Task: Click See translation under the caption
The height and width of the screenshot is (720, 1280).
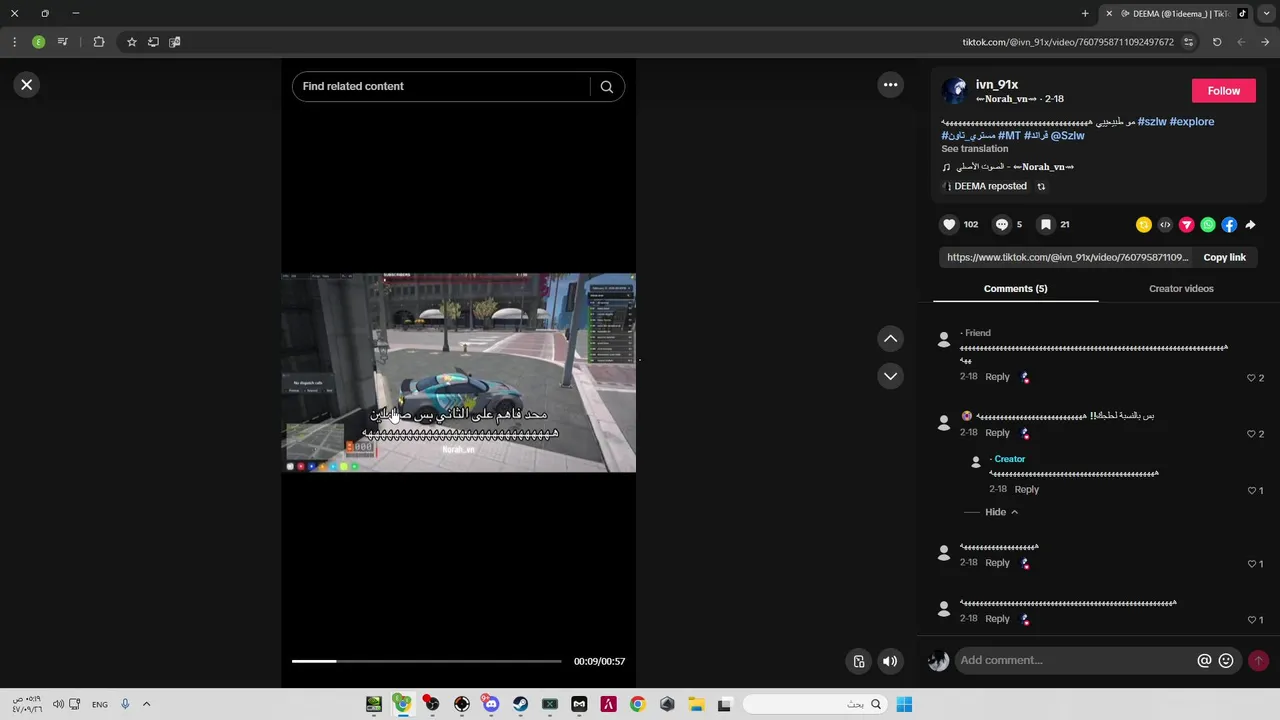Action: click(974, 149)
